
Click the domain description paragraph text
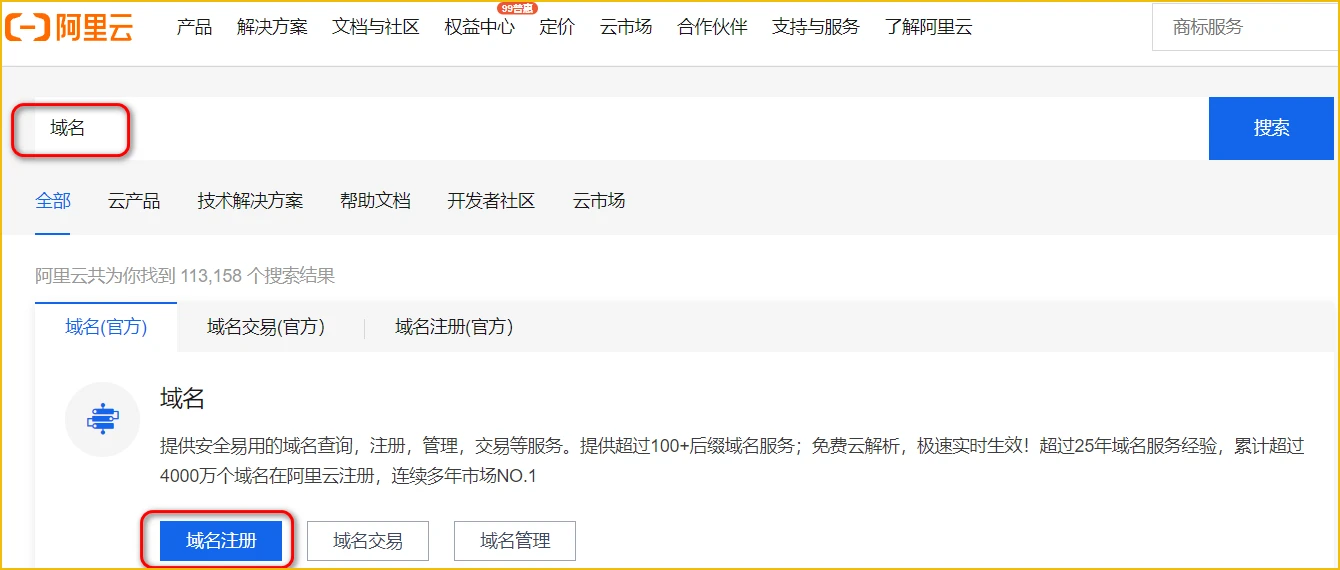(732, 461)
